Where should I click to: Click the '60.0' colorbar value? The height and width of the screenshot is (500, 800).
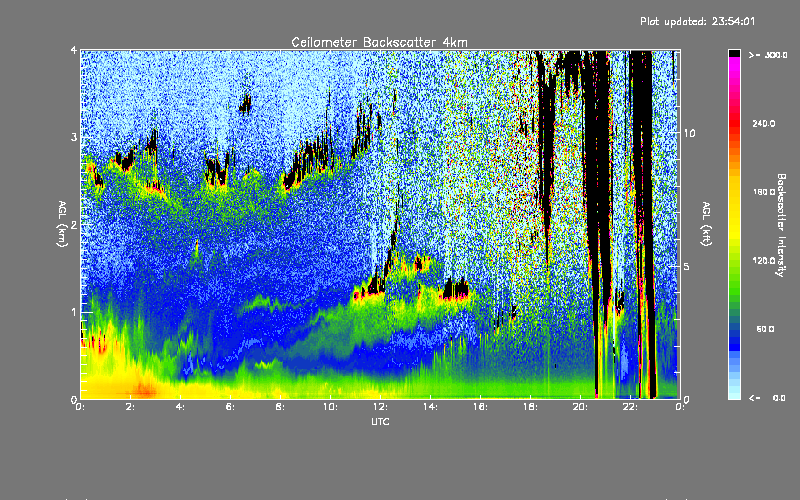click(765, 329)
